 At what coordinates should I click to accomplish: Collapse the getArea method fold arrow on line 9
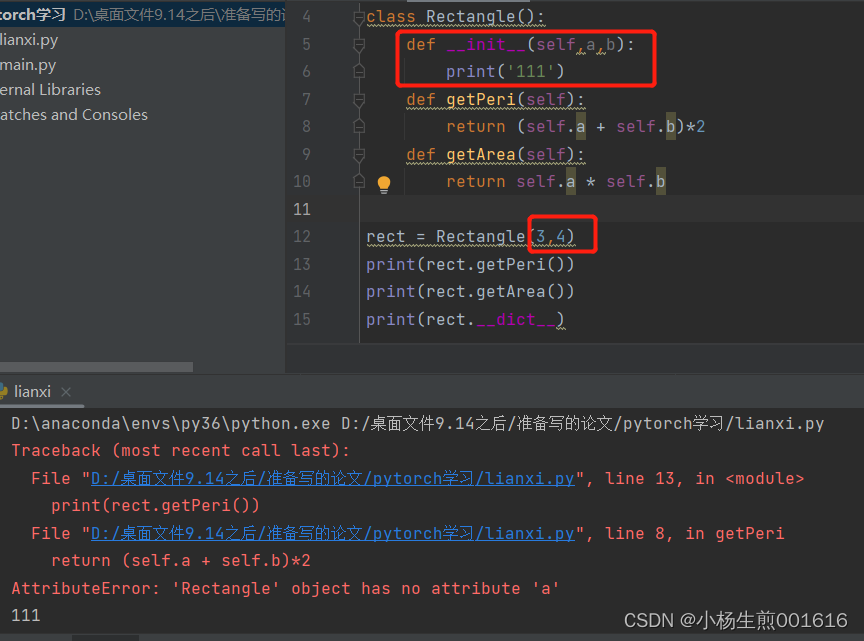[359, 153]
